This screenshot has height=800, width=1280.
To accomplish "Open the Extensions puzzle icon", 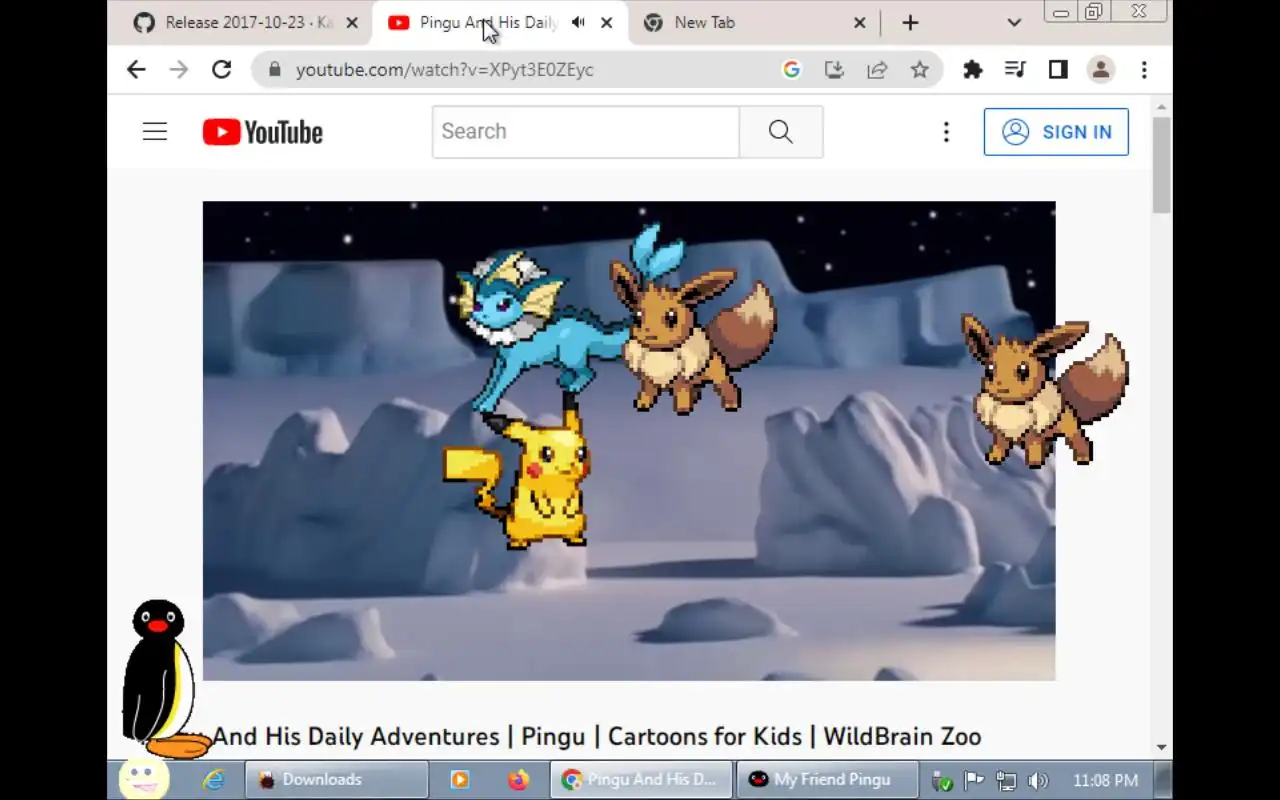I will coord(973,69).
